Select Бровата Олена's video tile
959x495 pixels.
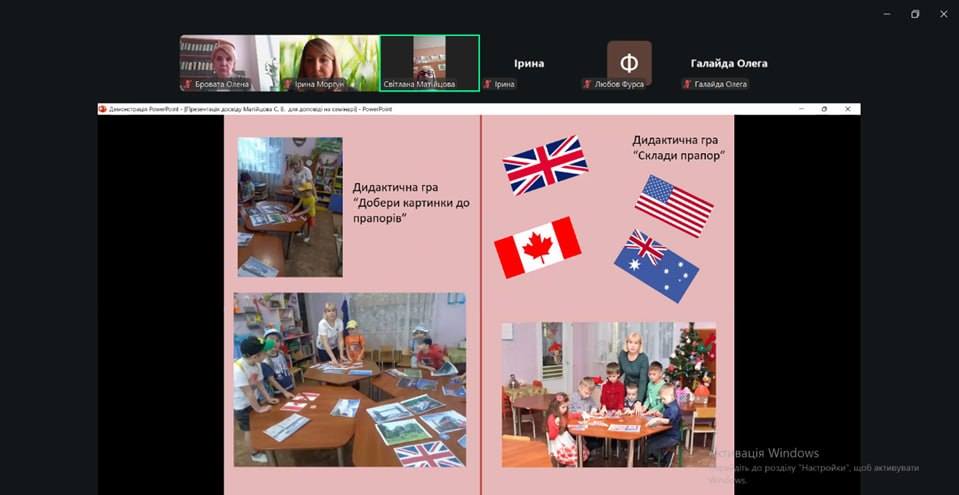pyautogui.click(x=229, y=63)
